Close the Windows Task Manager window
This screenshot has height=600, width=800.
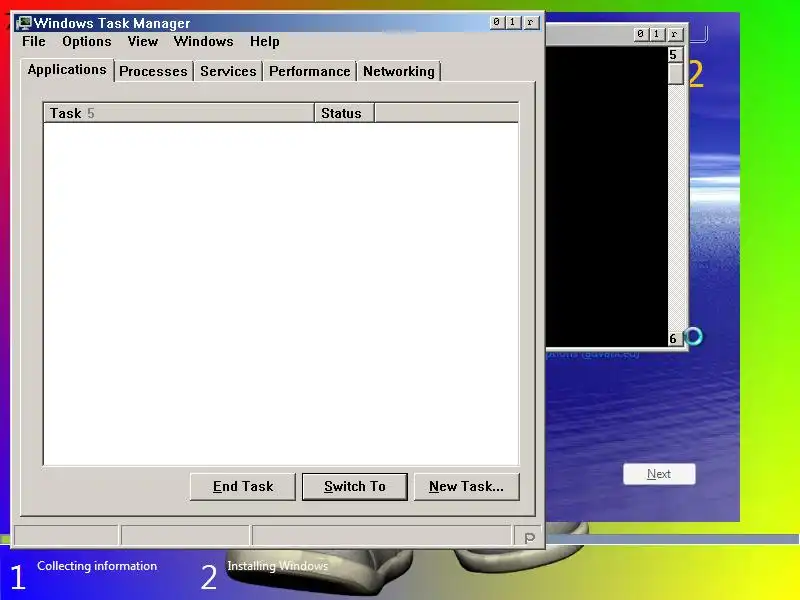[531, 22]
